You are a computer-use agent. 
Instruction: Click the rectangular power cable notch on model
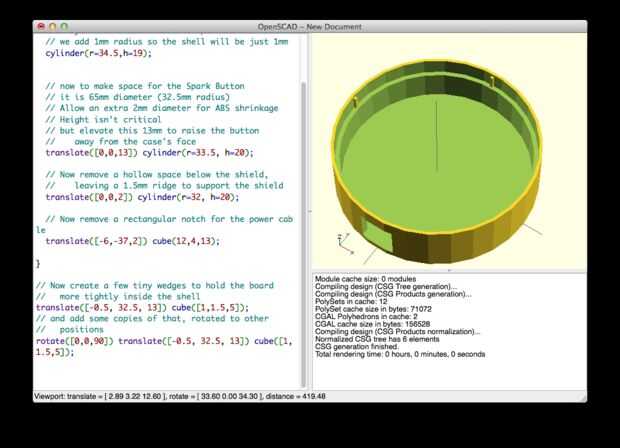click(x=378, y=235)
